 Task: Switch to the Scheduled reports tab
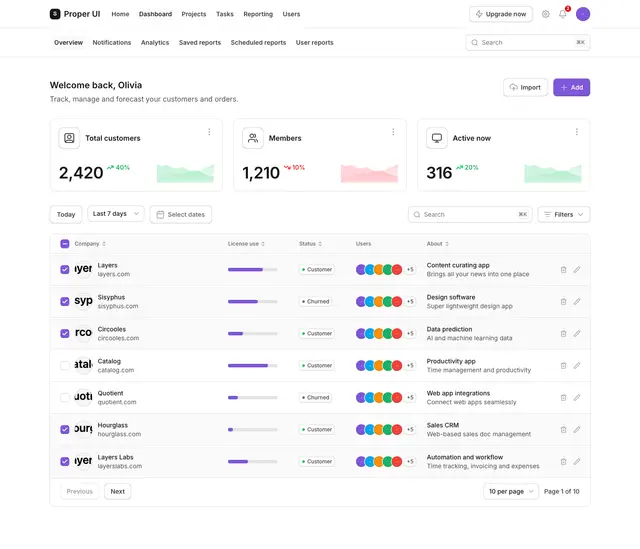point(258,42)
